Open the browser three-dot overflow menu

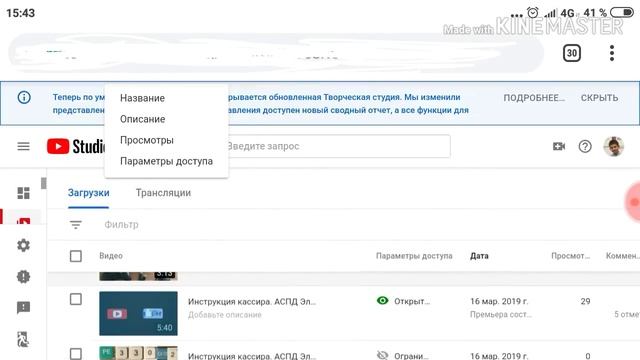(x=611, y=53)
